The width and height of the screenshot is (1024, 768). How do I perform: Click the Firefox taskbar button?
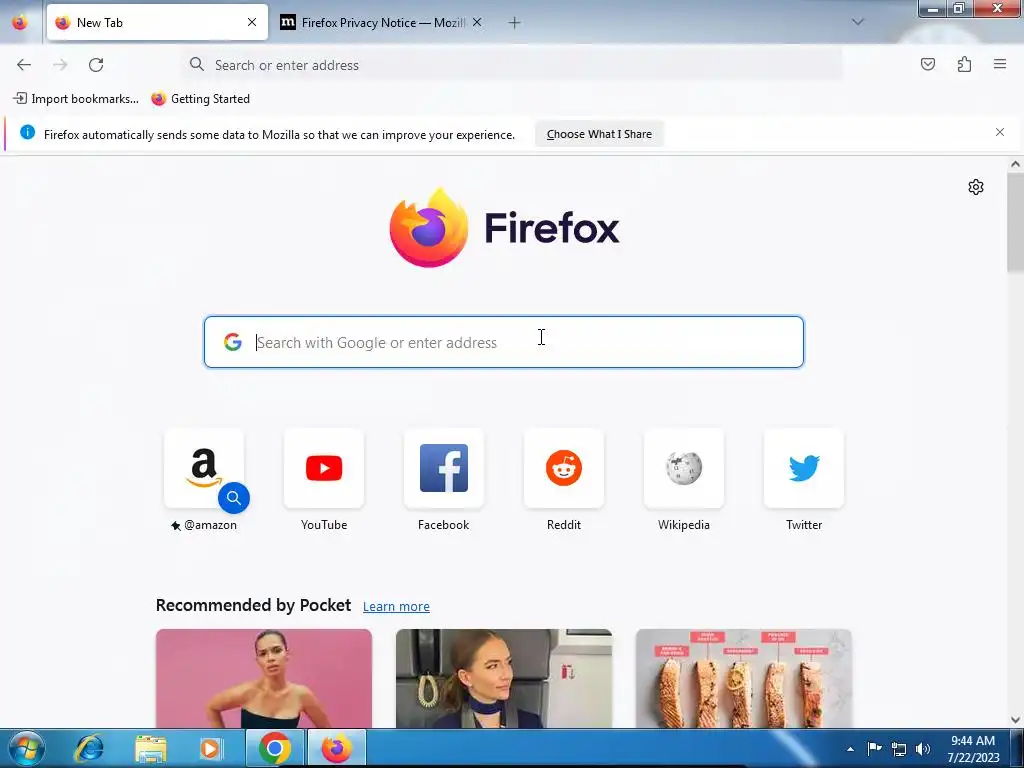[336, 748]
